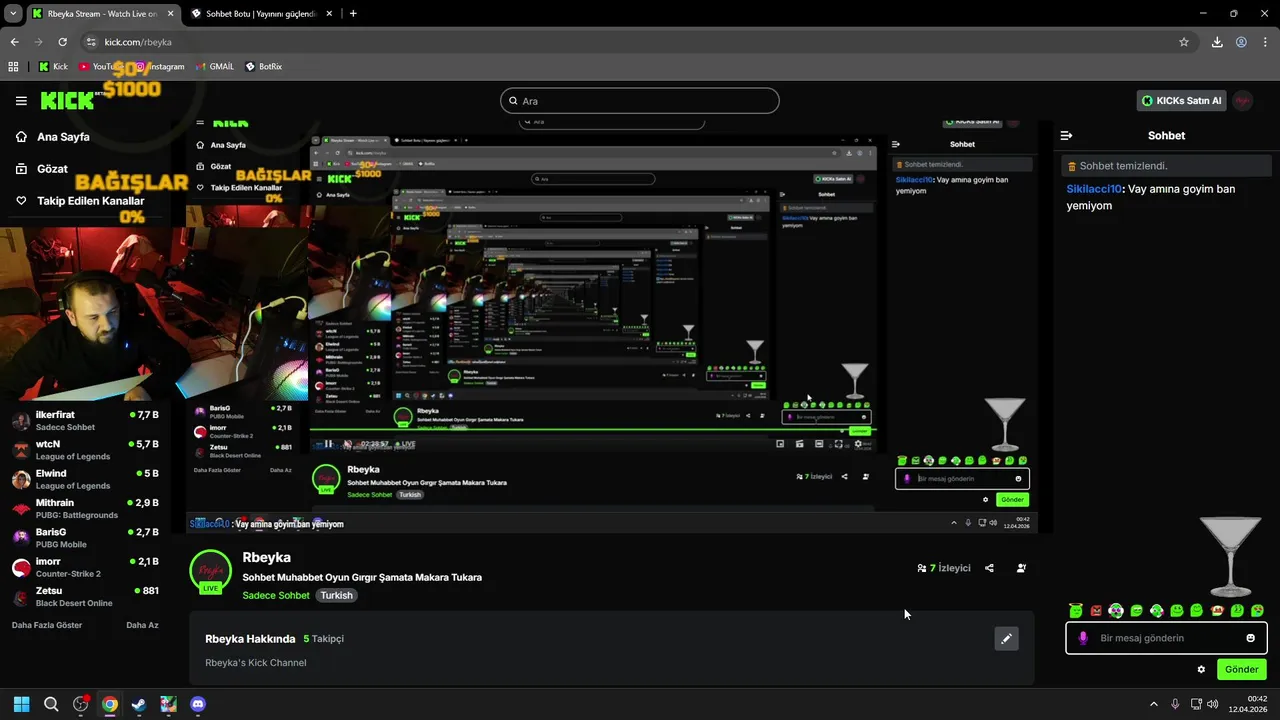
Task: Reload the page
Action: point(62,42)
